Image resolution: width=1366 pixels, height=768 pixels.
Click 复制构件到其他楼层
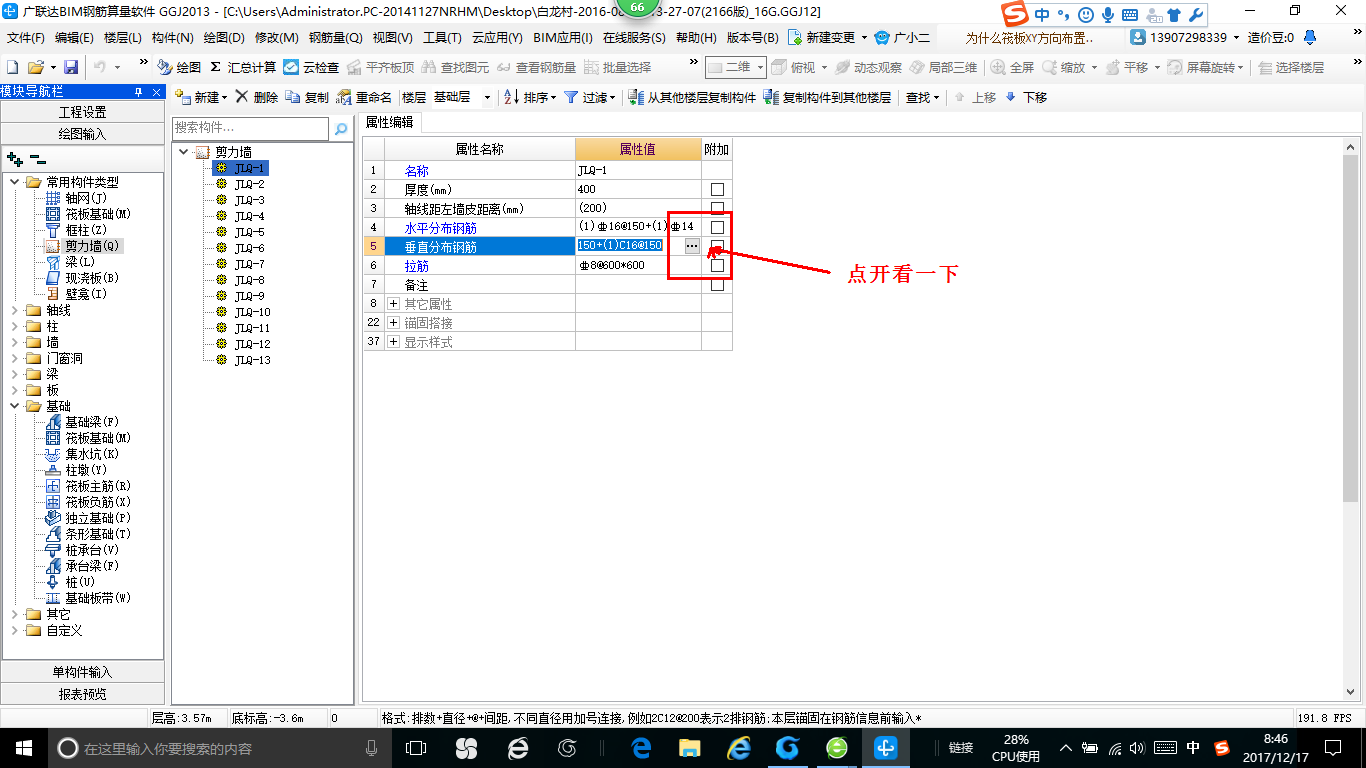click(x=827, y=97)
